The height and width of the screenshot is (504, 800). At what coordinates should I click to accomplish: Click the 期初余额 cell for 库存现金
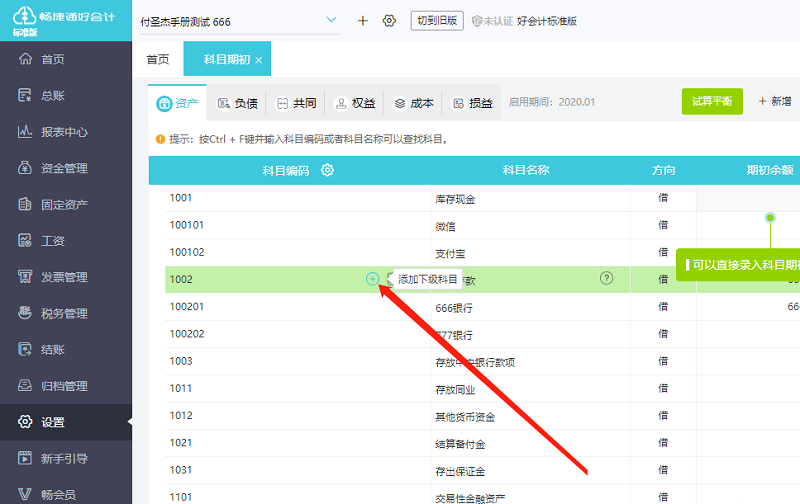pyautogui.click(x=748, y=198)
